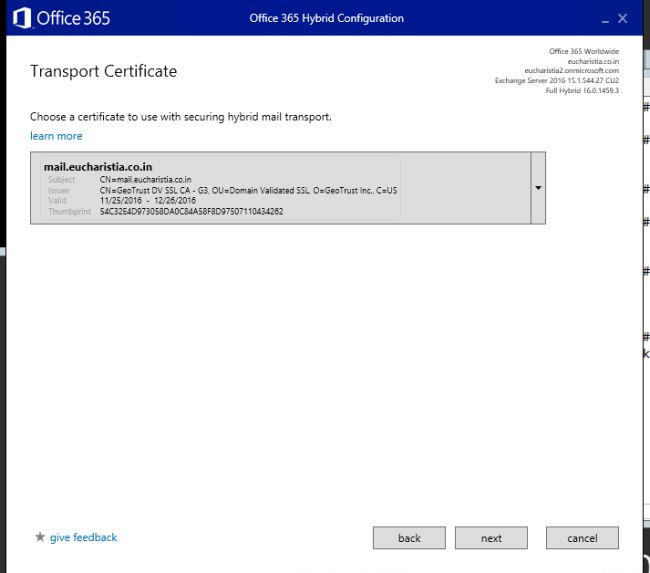650x573 pixels.
Task: Click the eucharistia.co.in domain text at top right
Action: coord(593,61)
